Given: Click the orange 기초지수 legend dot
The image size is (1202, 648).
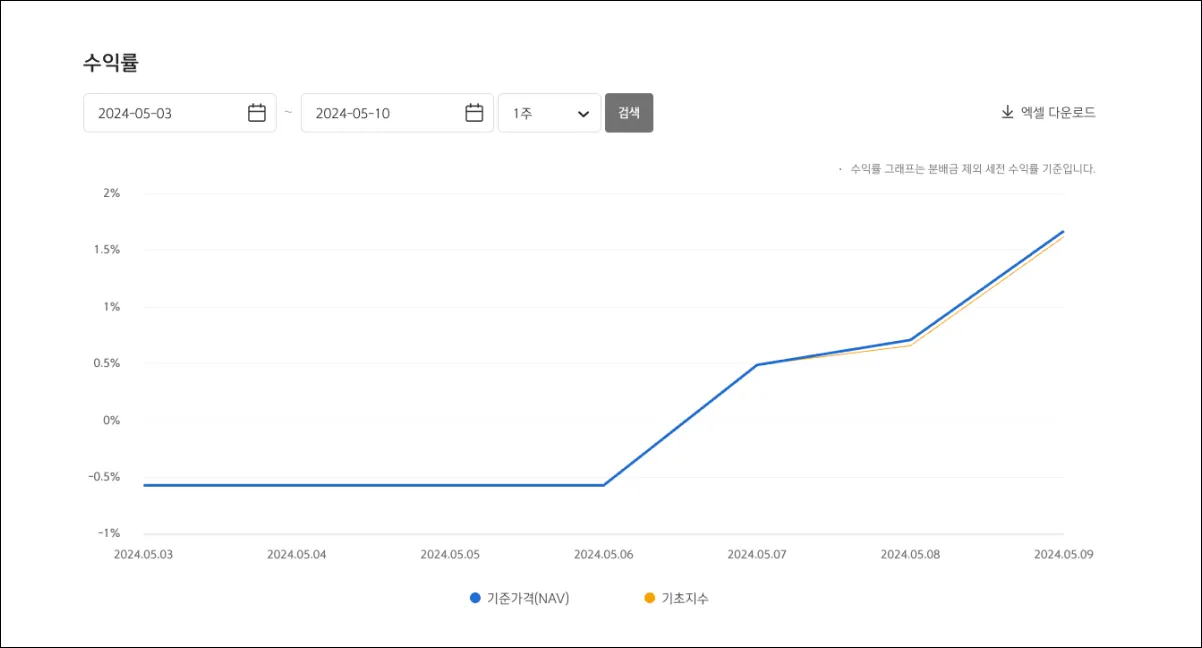Looking at the screenshot, I should pos(650,598).
